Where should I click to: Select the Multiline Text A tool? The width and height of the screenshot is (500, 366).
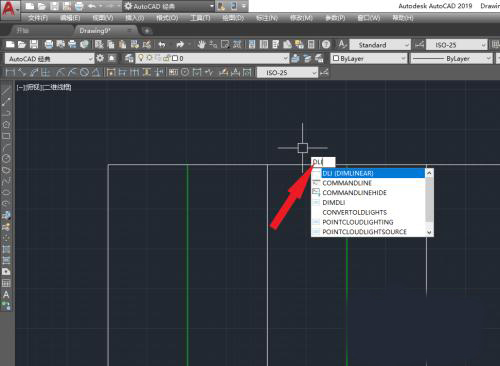click(x=6, y=295)
